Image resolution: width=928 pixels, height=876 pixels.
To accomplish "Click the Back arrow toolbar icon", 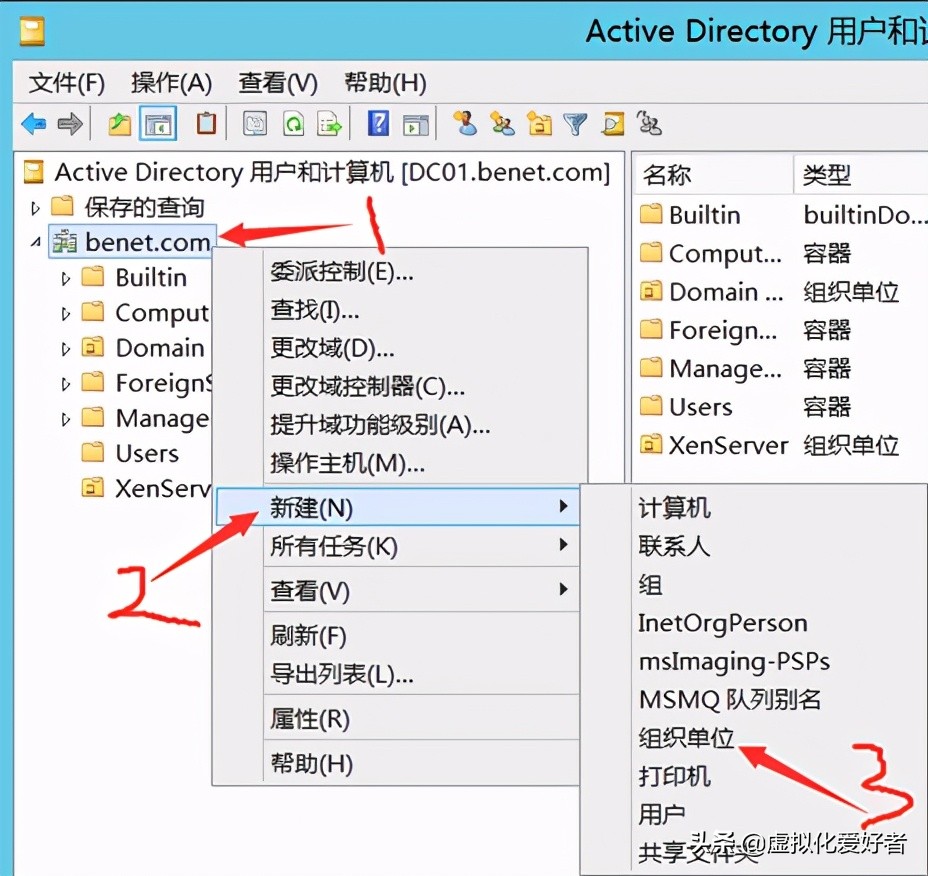I will pos(34,124).
